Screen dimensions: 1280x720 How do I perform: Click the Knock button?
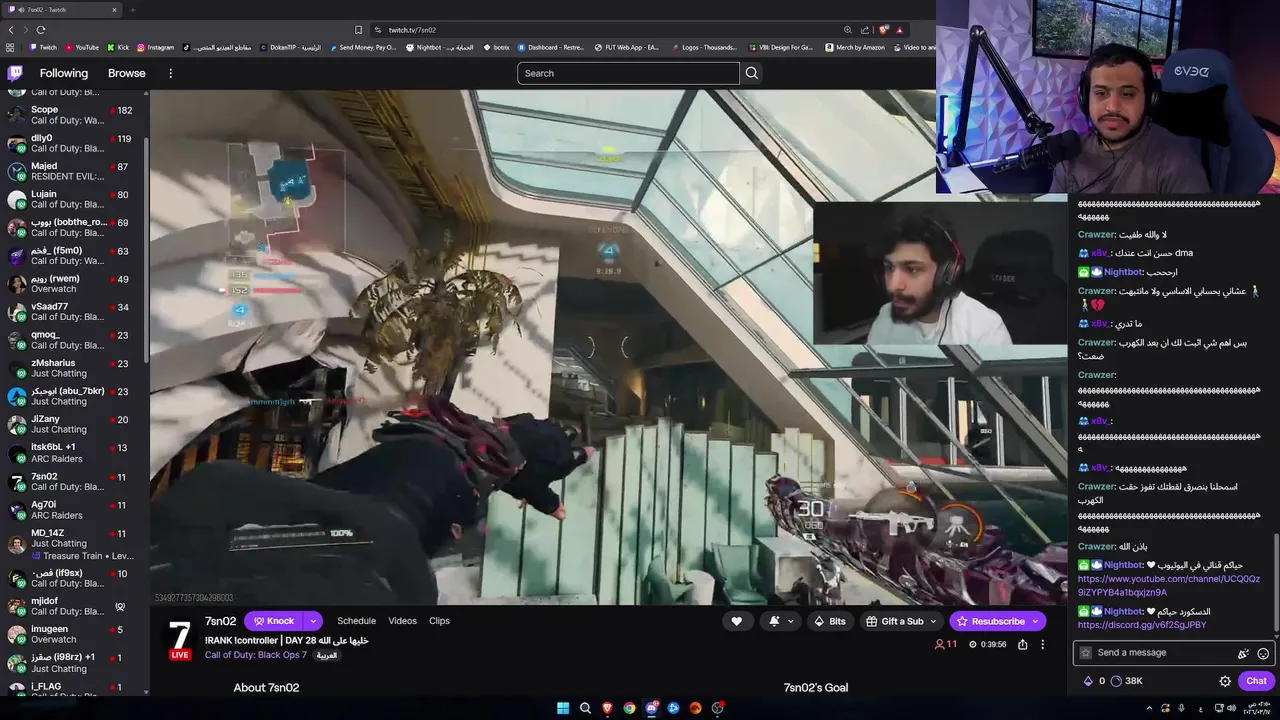pos(273,621)
